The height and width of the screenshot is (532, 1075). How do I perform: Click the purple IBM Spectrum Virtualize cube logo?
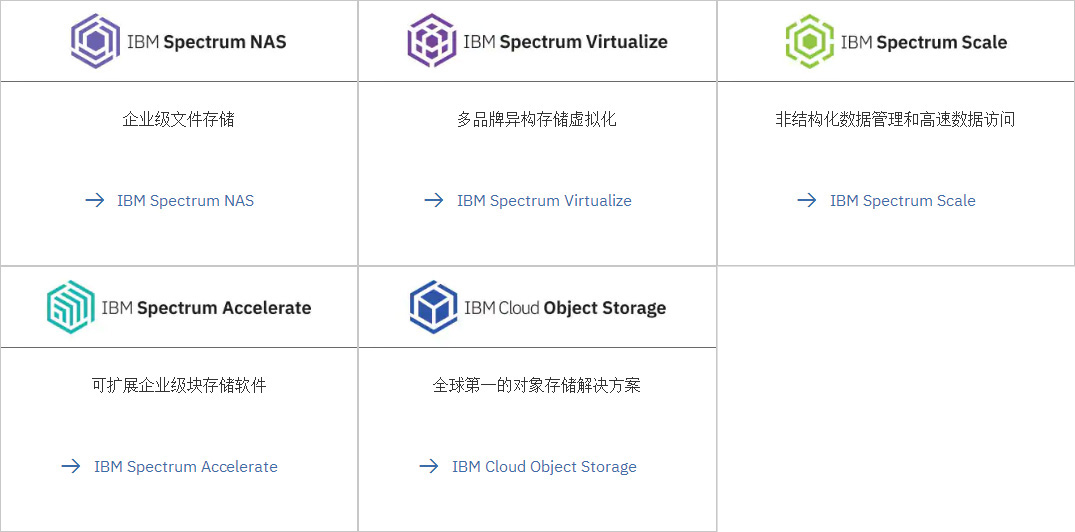[432, 41]
